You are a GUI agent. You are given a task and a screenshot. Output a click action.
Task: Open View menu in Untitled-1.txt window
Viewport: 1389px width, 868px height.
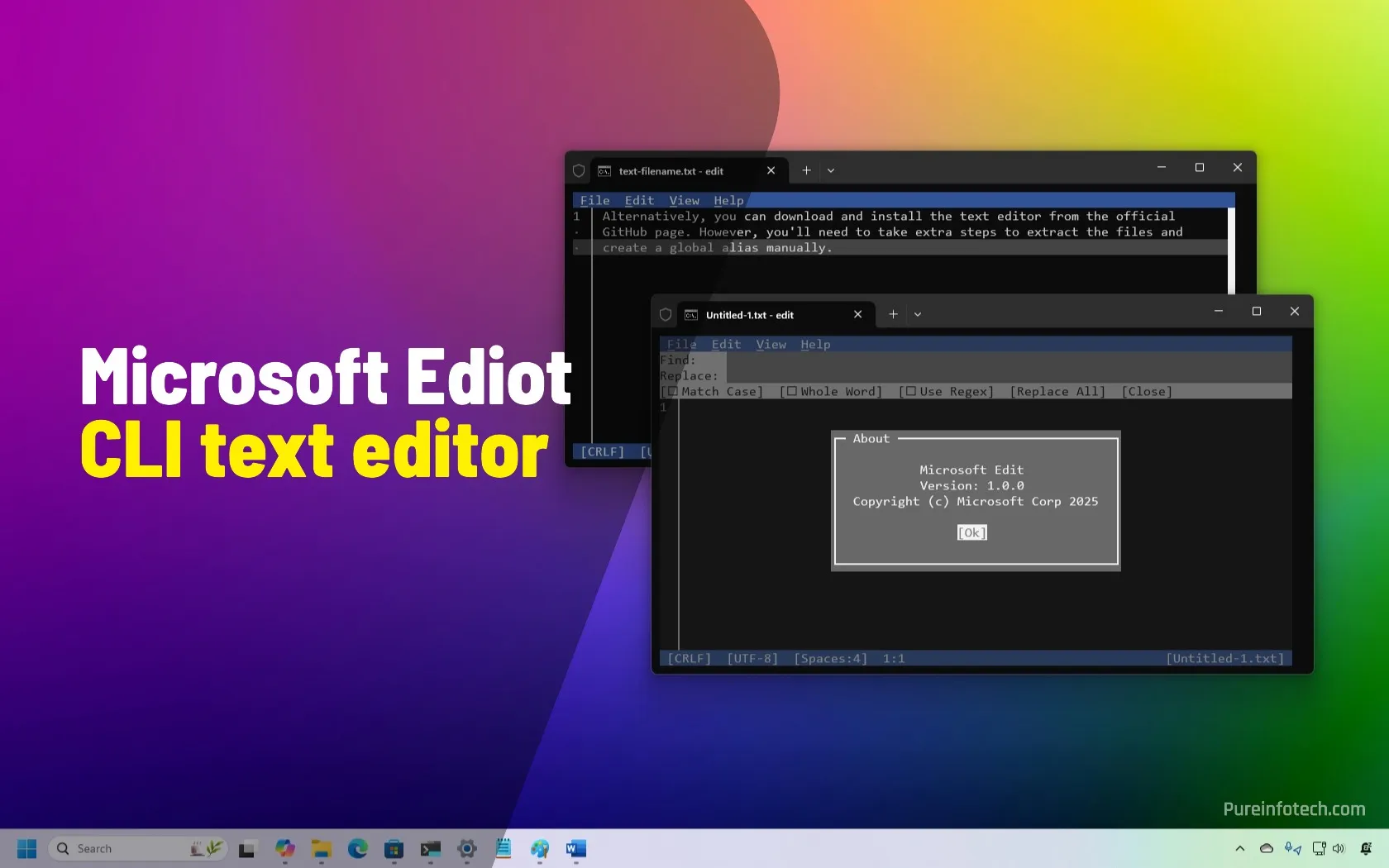coord(771,345)
